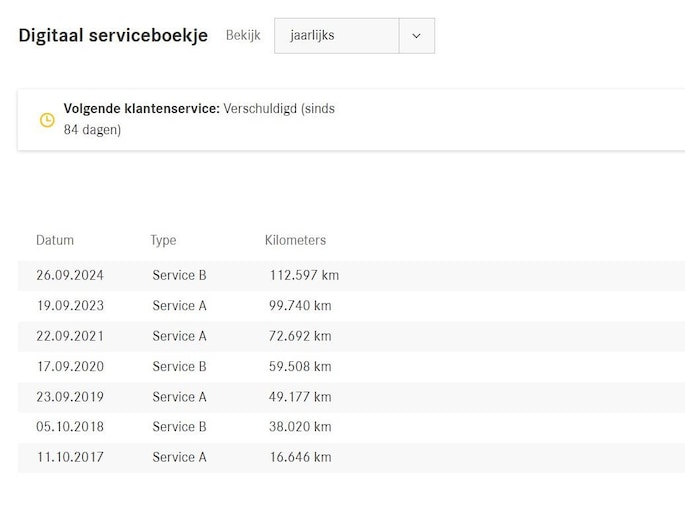Click the 05.10.2018 date entry
685x514 pixels.
70,427
